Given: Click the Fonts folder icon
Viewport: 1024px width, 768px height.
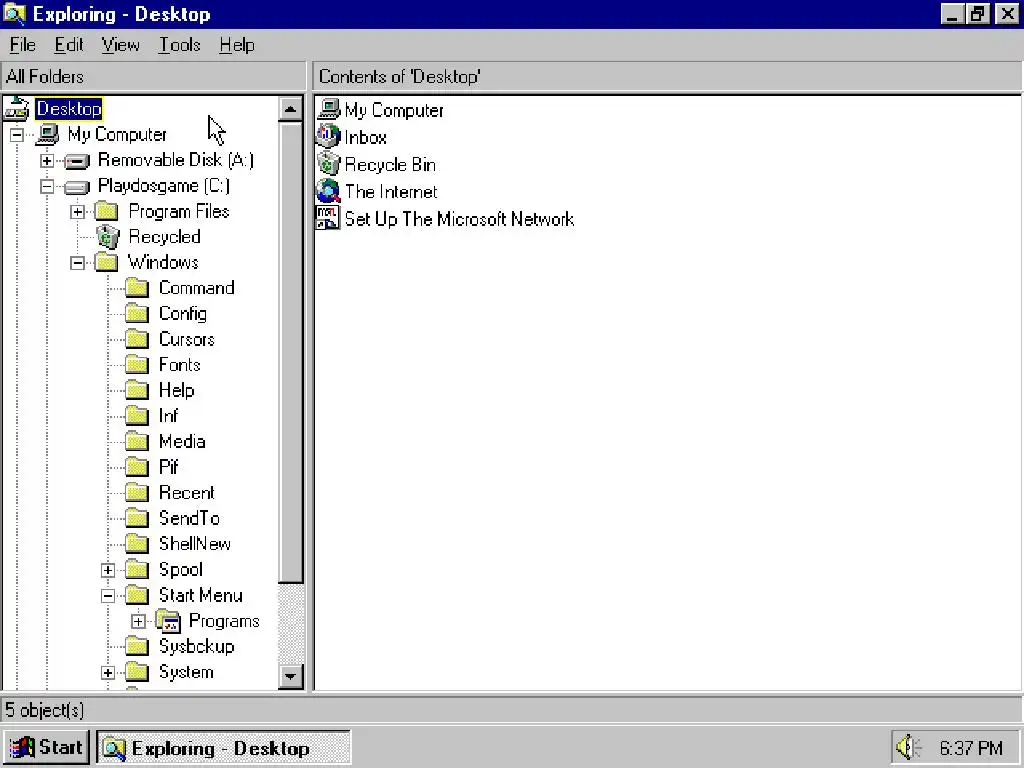Looking at the screenshot, I should pyautogui.click(x=137, y=365).
